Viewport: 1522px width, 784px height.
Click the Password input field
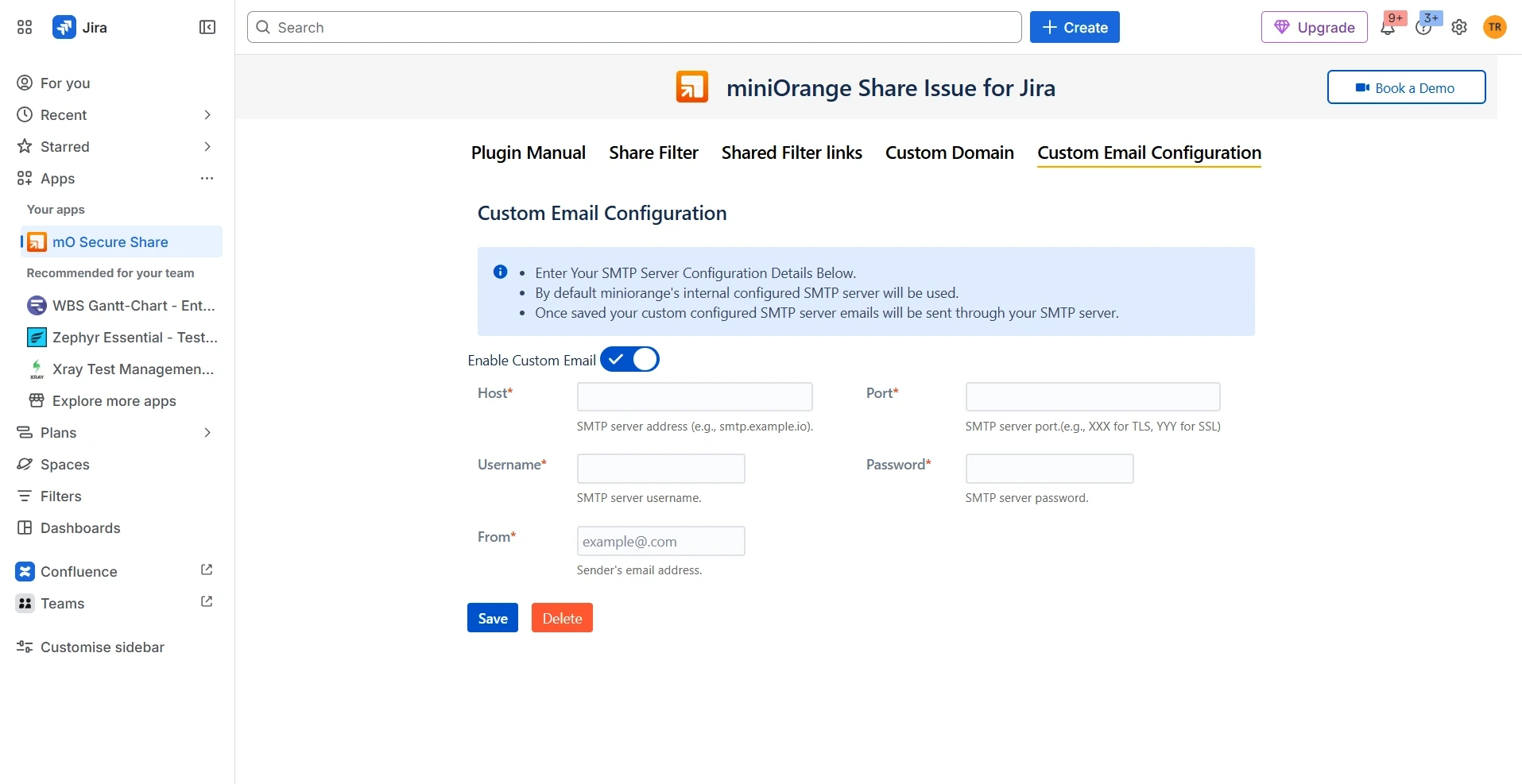(x=1049, y=468)
